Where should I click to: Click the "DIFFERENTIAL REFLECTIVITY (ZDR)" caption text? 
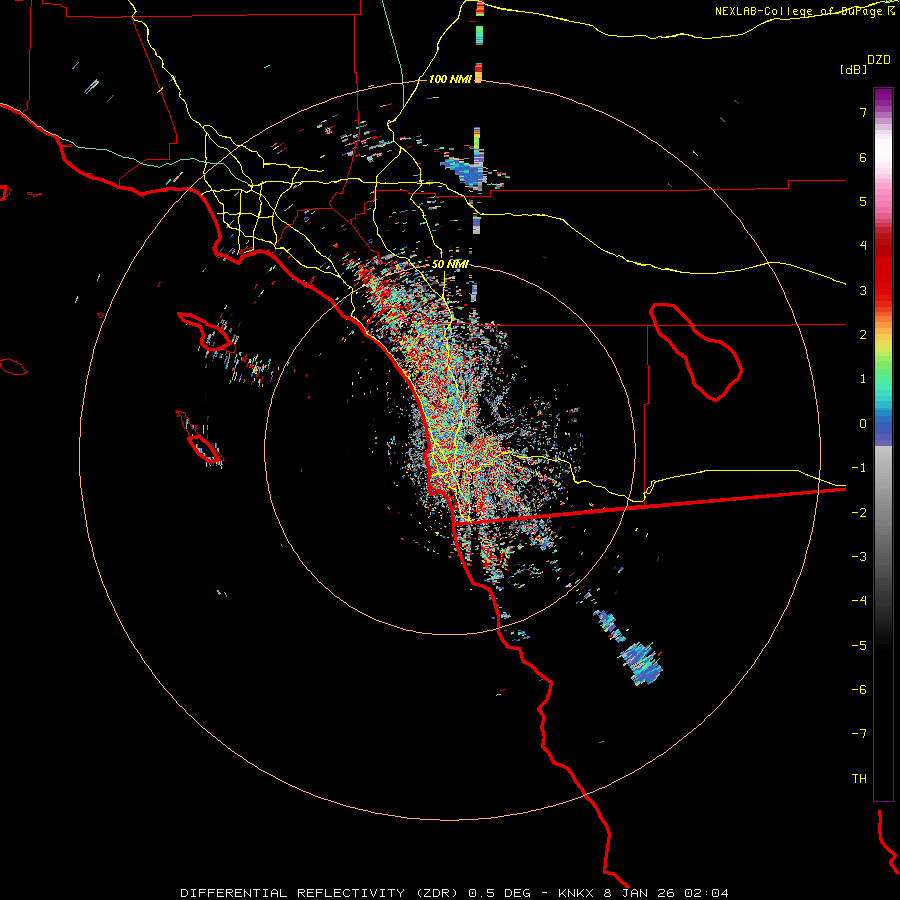tap(321, 893)
